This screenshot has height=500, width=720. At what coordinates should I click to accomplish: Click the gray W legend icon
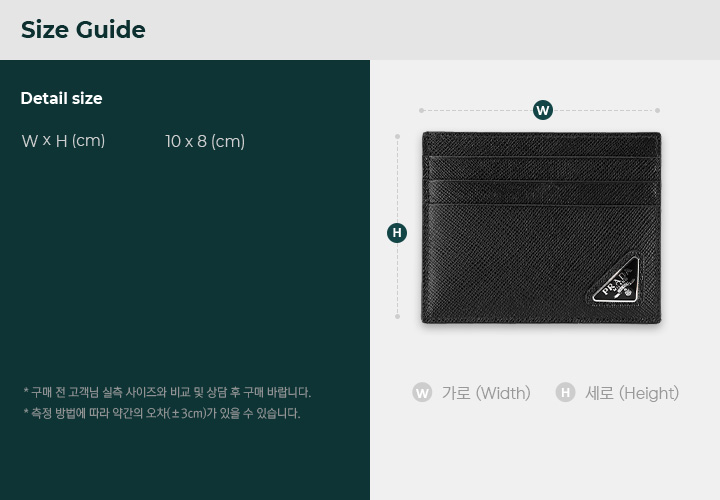422,393
